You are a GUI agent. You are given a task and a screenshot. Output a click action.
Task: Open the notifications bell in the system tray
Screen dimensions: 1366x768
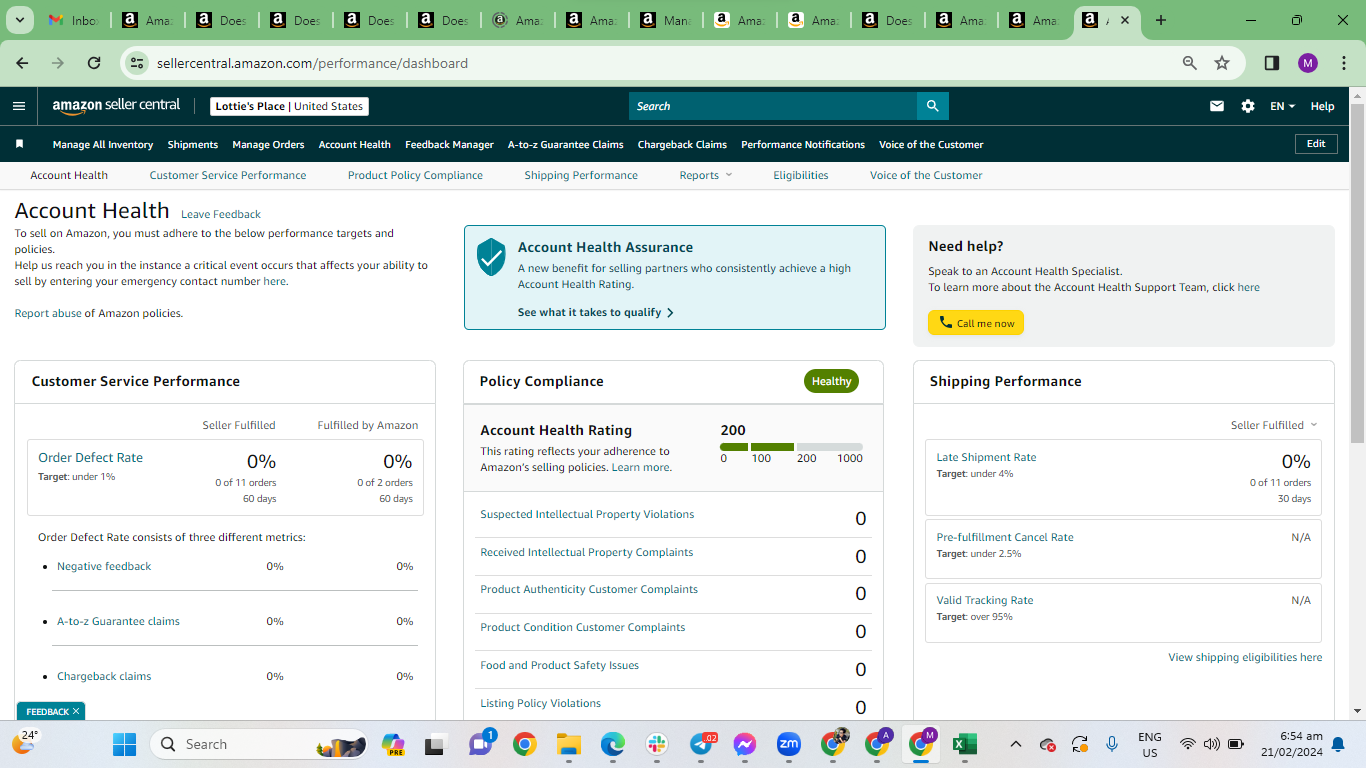[1340, 744]
